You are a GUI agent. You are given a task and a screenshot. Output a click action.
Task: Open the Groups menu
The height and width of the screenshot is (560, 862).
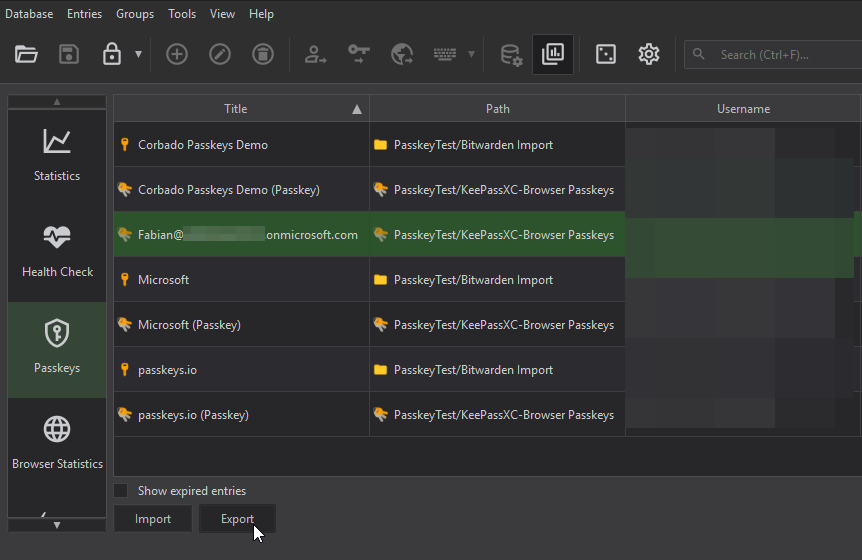[135, 14]
